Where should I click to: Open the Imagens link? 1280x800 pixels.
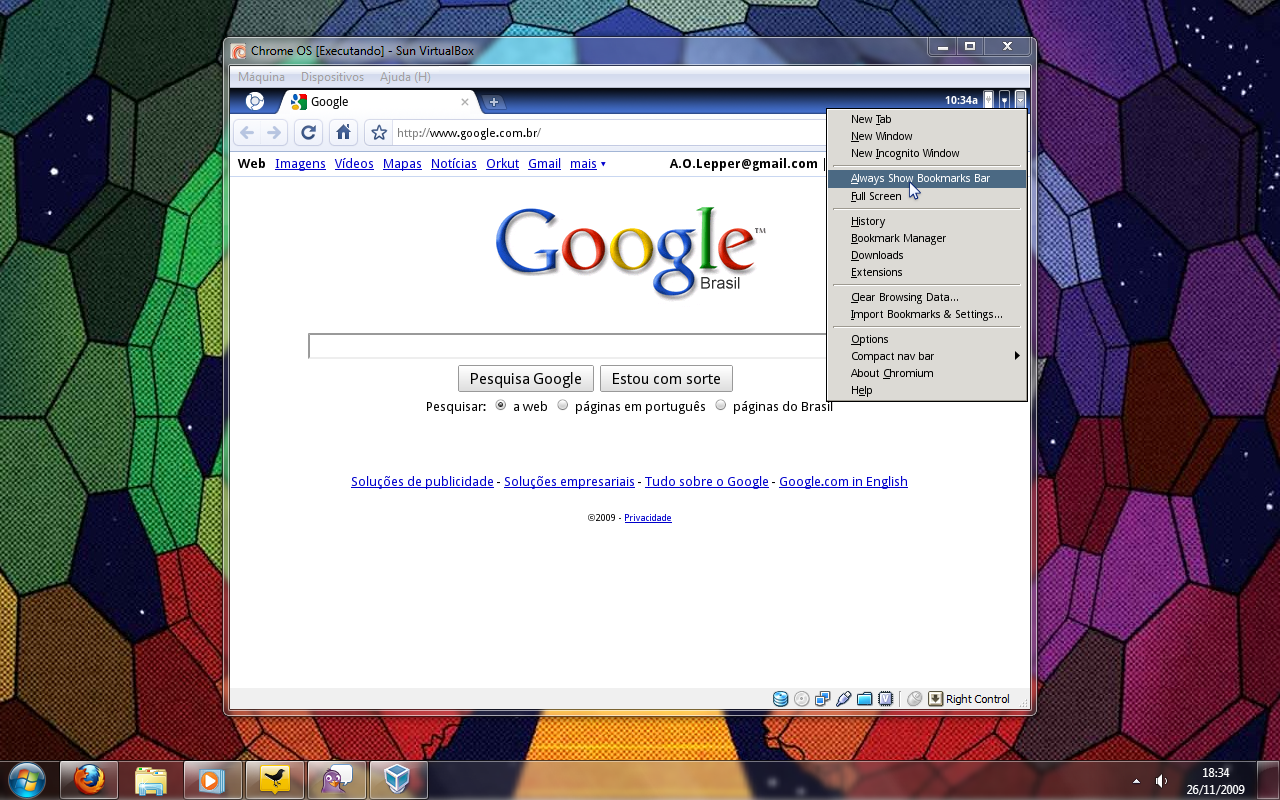click(300, 163)
